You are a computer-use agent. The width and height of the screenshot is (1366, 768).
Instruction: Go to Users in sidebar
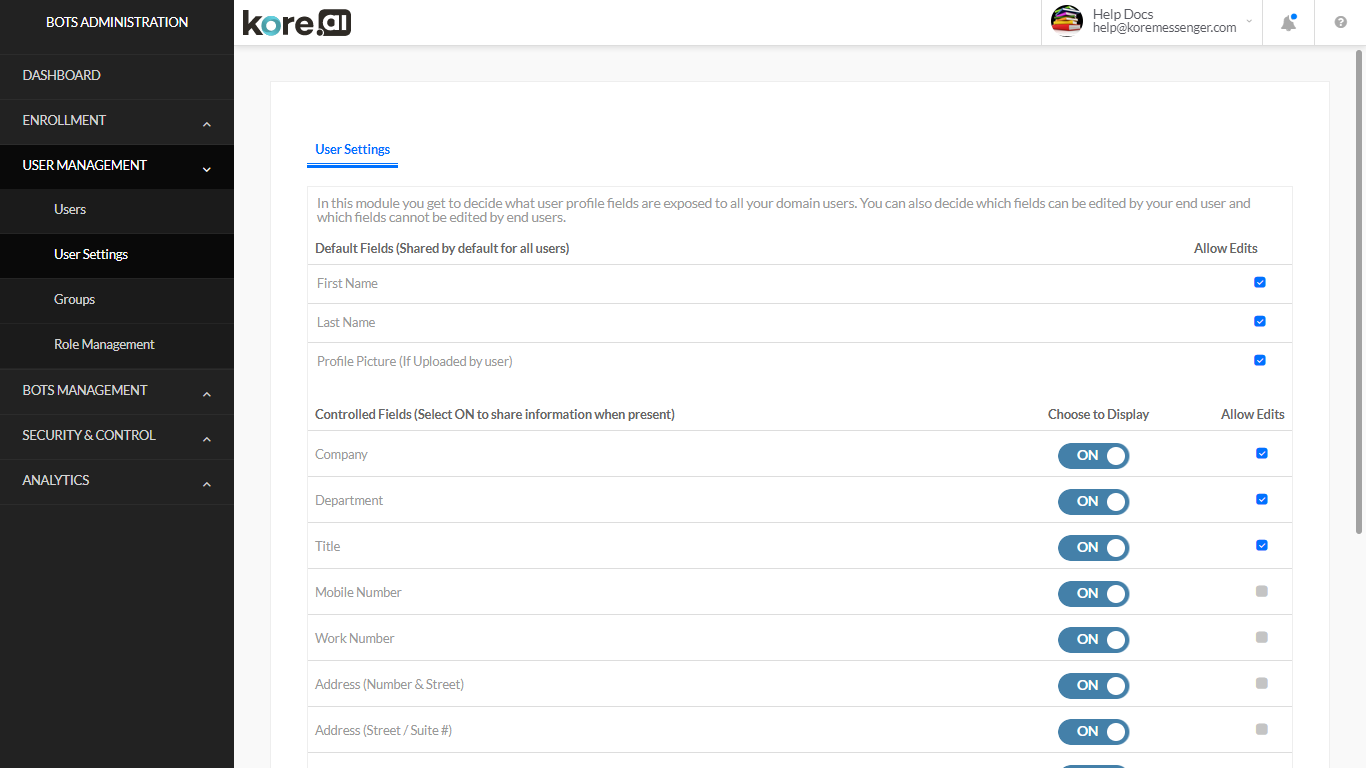click(x=70, y=210)
